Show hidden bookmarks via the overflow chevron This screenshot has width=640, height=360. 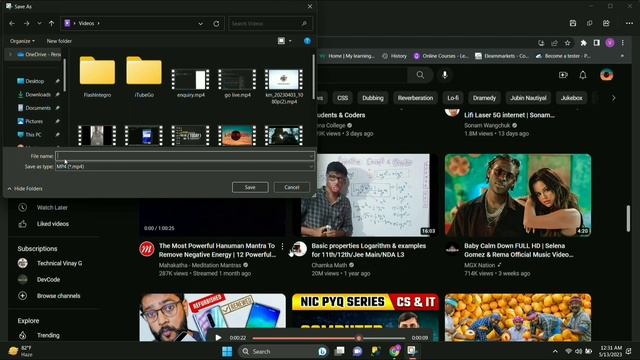pyautogui.click(x=622, y=56)
